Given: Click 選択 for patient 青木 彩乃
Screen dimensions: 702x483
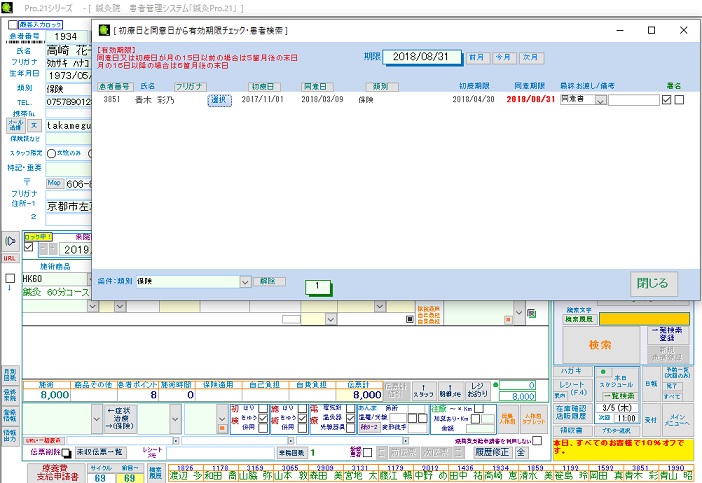Looking at the screenshot, I should pos(219,100).
